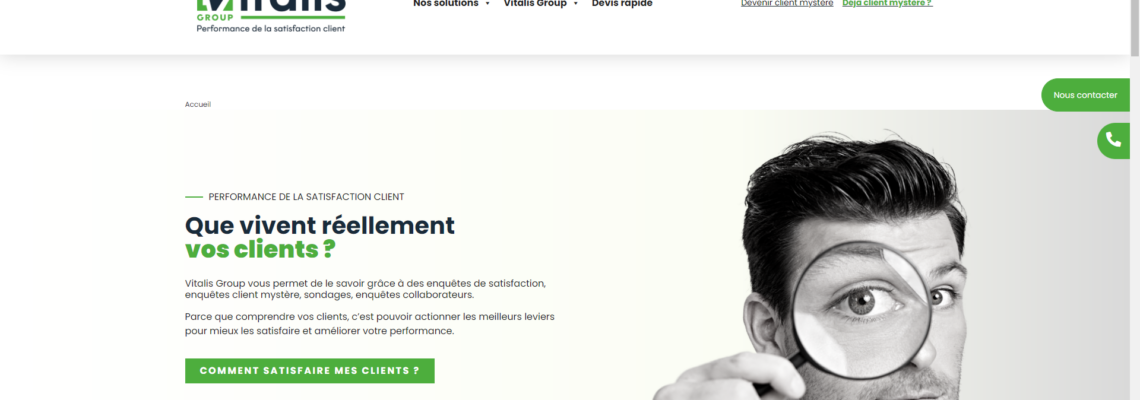Click the logo tagline Performance de la satisfaction client

tap(270, 28)
